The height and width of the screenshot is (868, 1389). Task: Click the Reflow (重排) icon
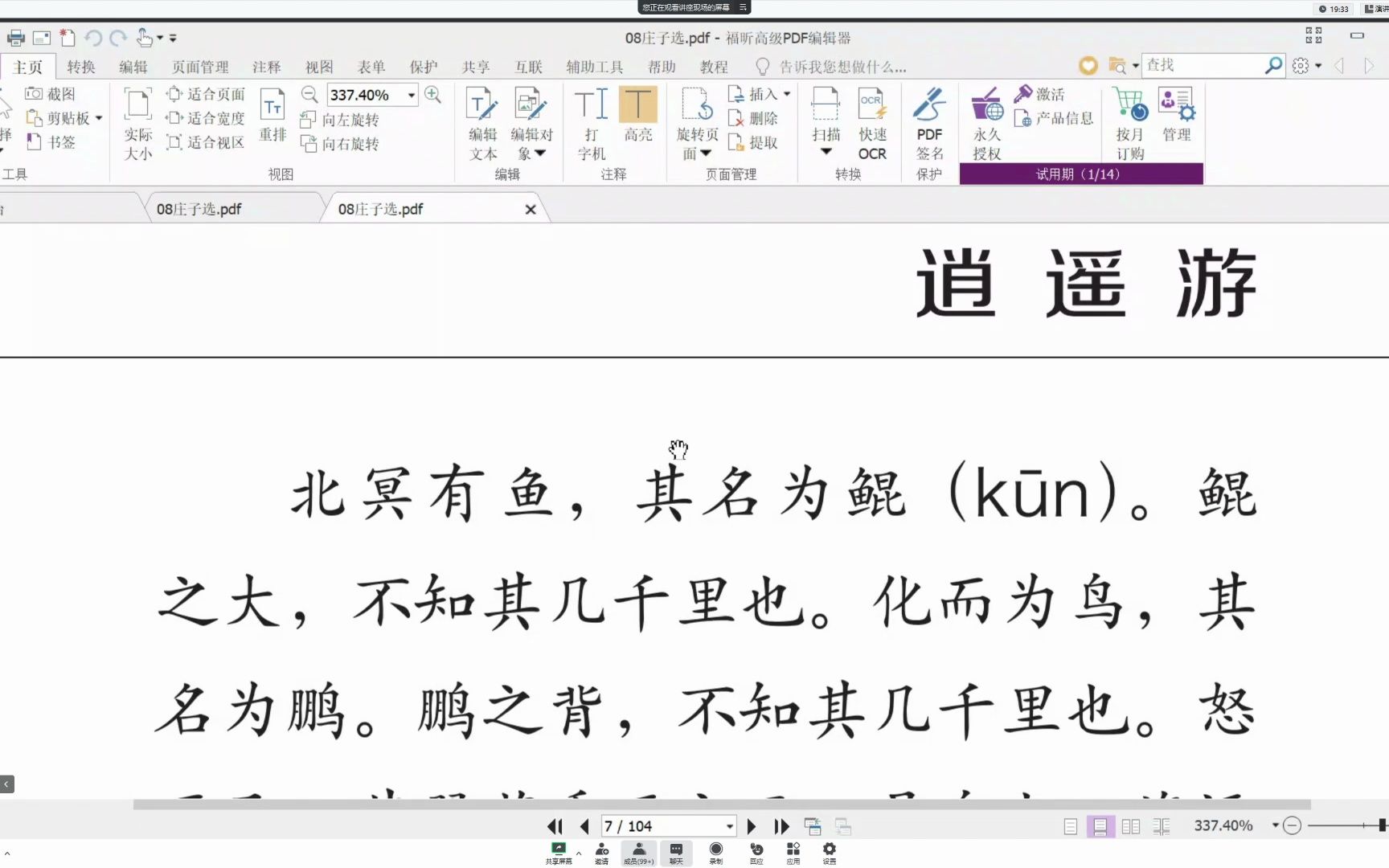(272, 115)
